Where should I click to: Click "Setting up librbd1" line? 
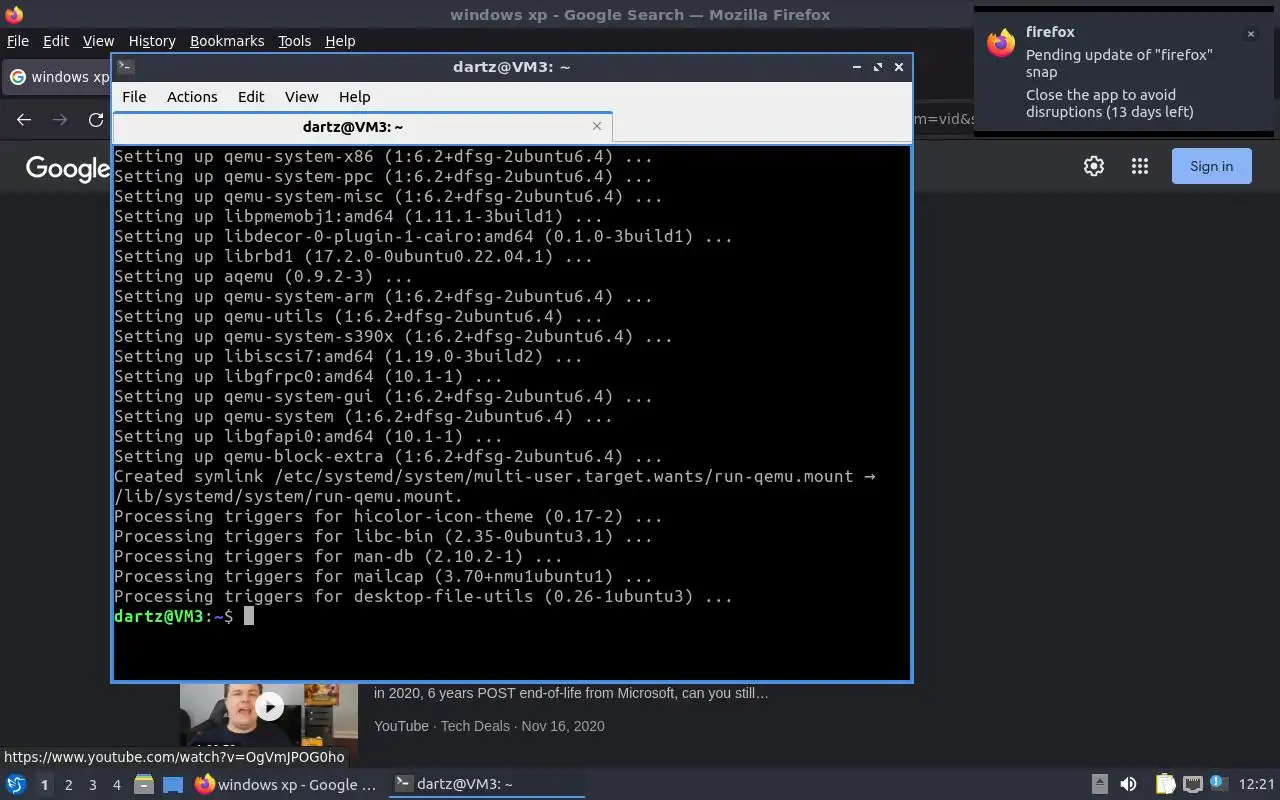[353, 256]
